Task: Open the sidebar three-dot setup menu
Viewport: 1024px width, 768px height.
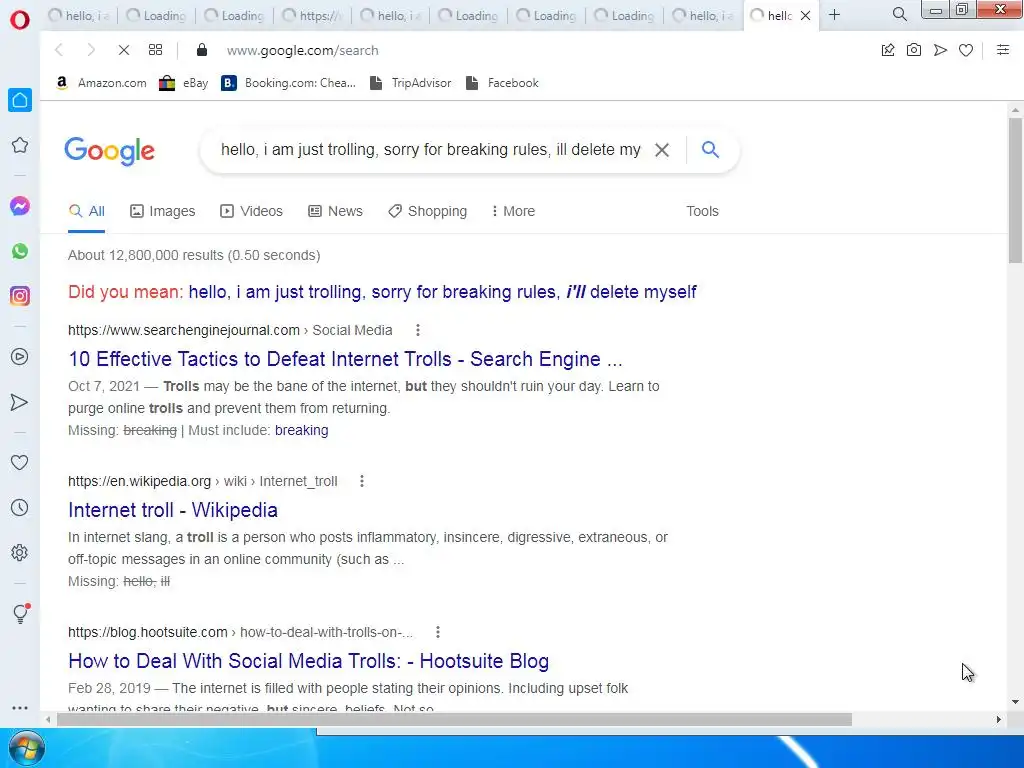Action: [x=20, y=708]
